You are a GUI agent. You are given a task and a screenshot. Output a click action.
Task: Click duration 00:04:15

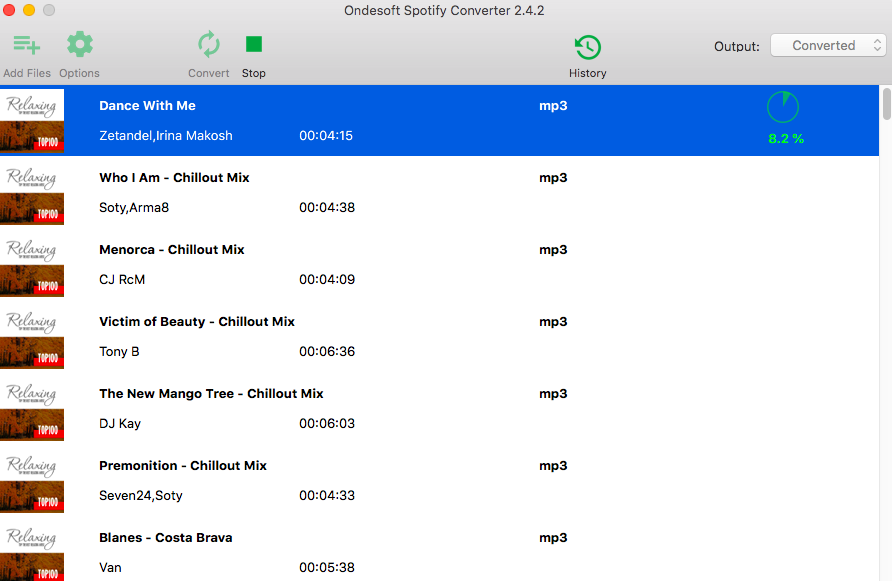click(326, 136)
